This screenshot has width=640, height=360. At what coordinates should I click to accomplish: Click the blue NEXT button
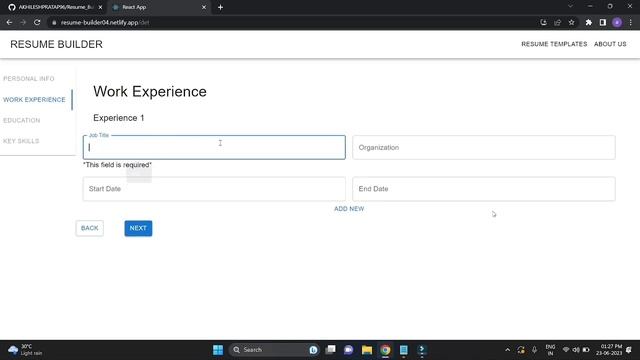[x=138, y=228]
